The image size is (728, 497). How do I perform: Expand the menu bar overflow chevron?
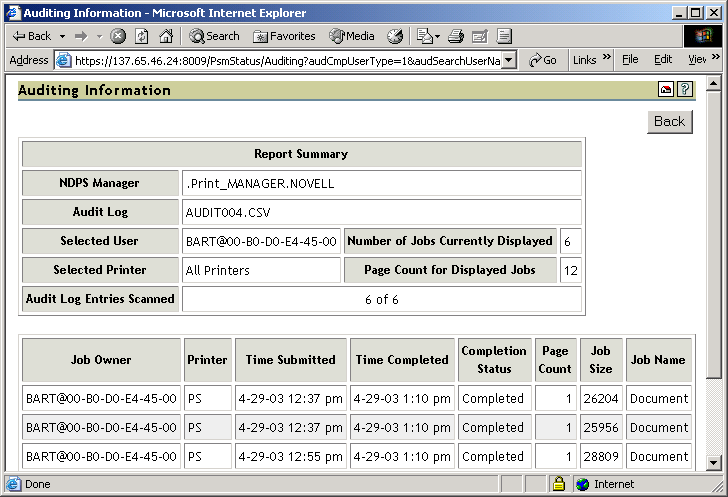click(x=715, y=57)
